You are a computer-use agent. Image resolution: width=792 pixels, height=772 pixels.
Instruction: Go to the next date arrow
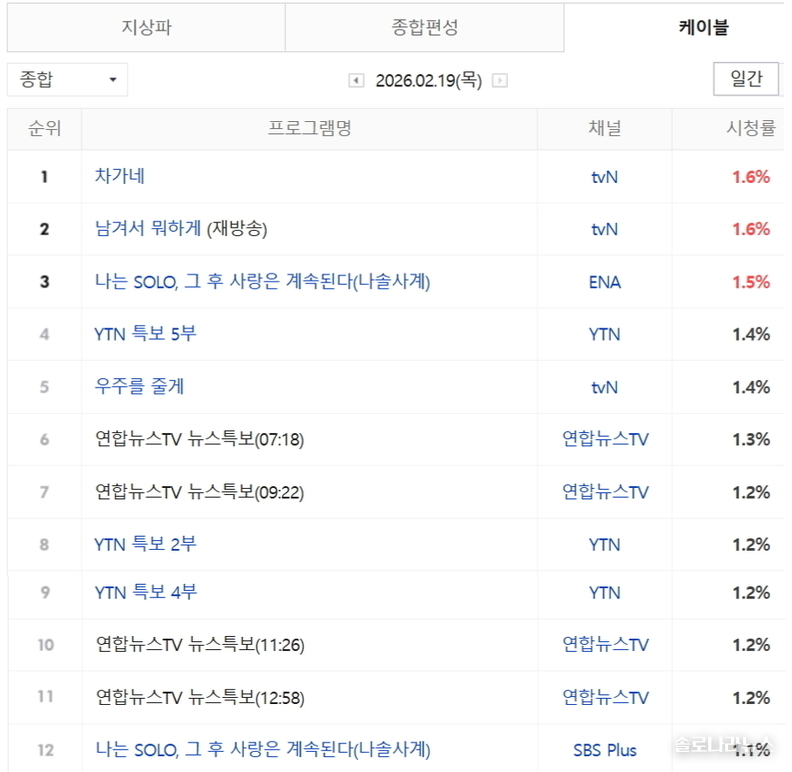point(500,81)
